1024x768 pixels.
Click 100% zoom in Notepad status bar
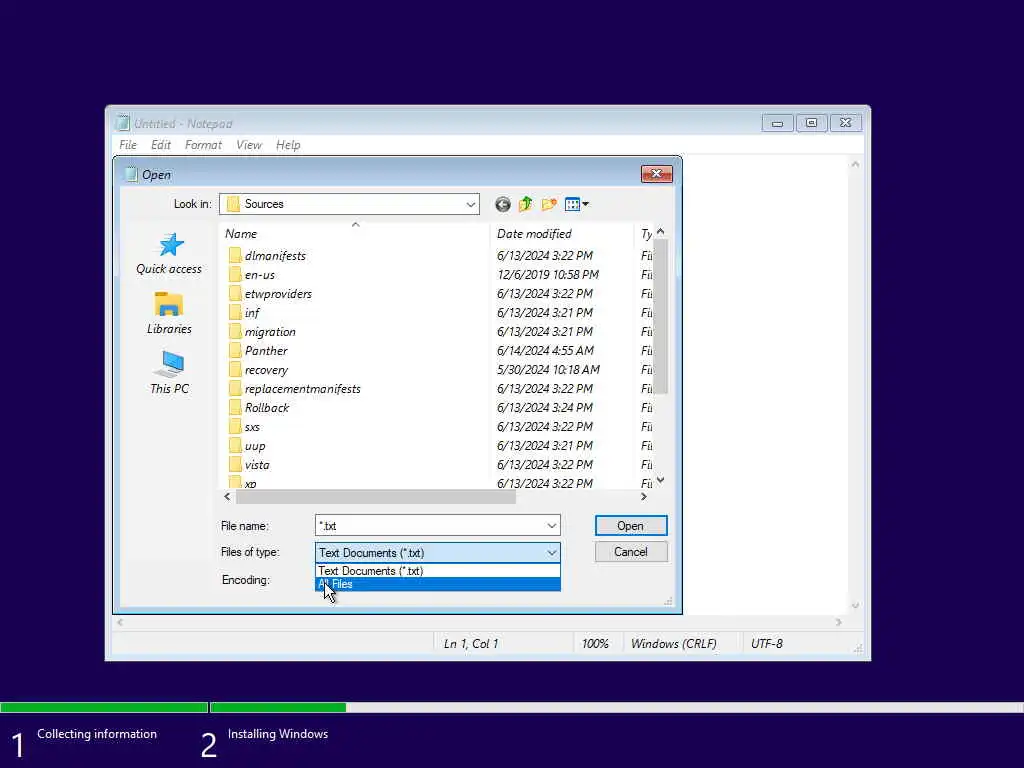click(595, 644)
